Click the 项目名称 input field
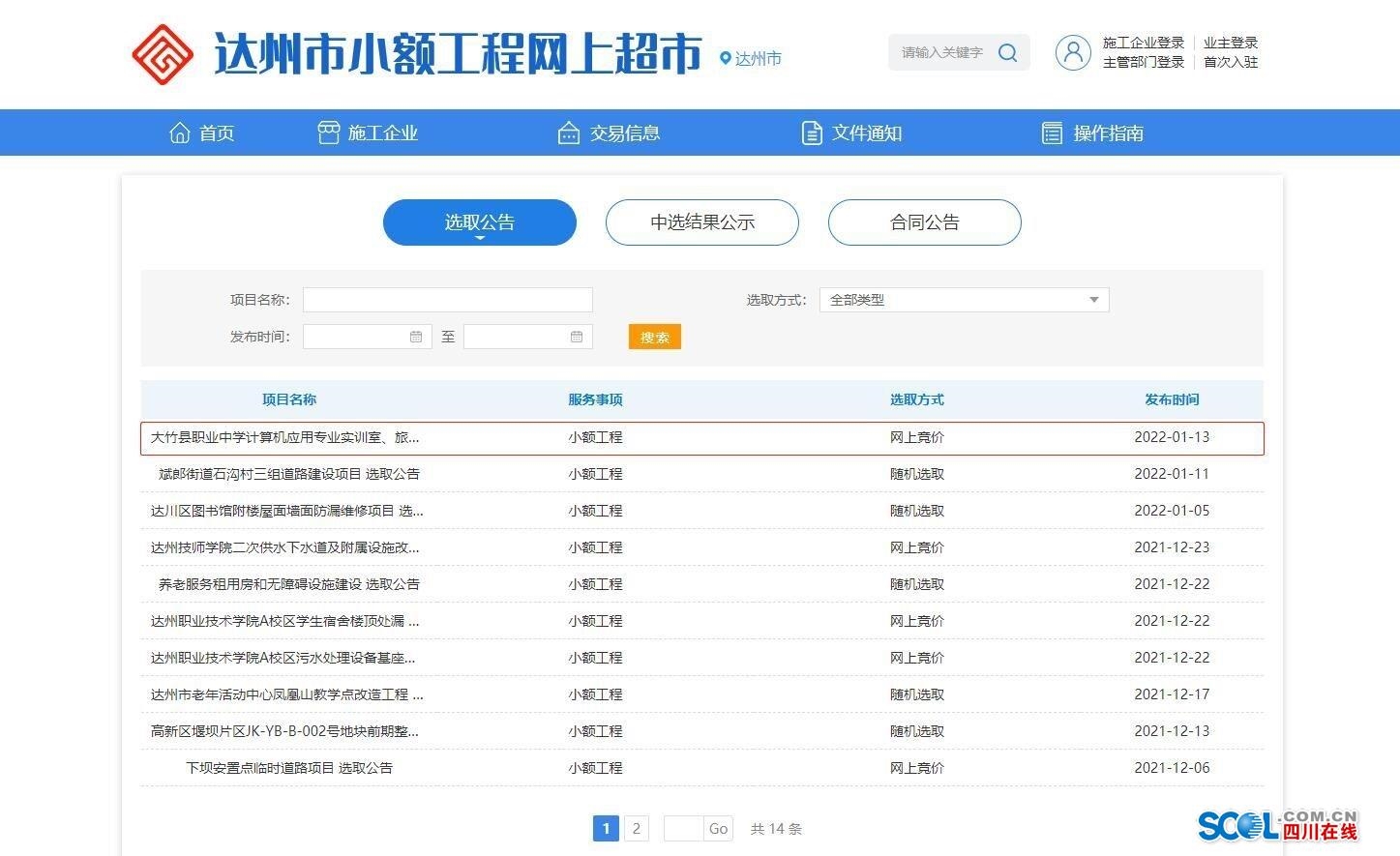Screen dimensions: 1400x856 point(448,300)
